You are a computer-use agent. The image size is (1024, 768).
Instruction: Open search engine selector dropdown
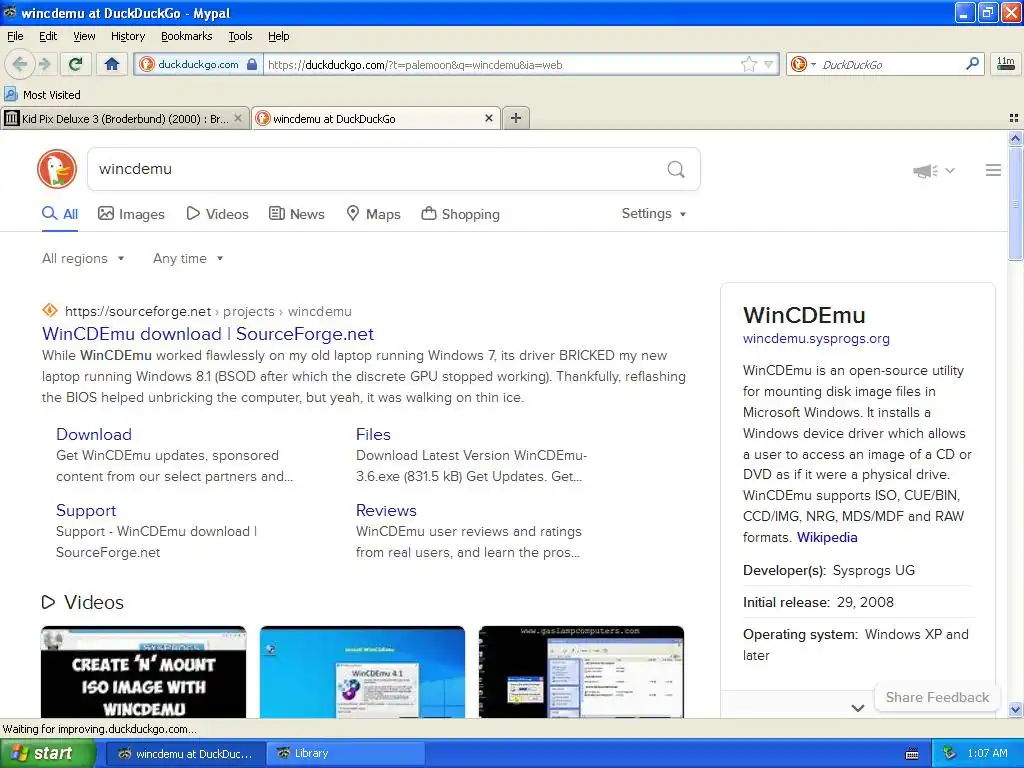point(803,64)
